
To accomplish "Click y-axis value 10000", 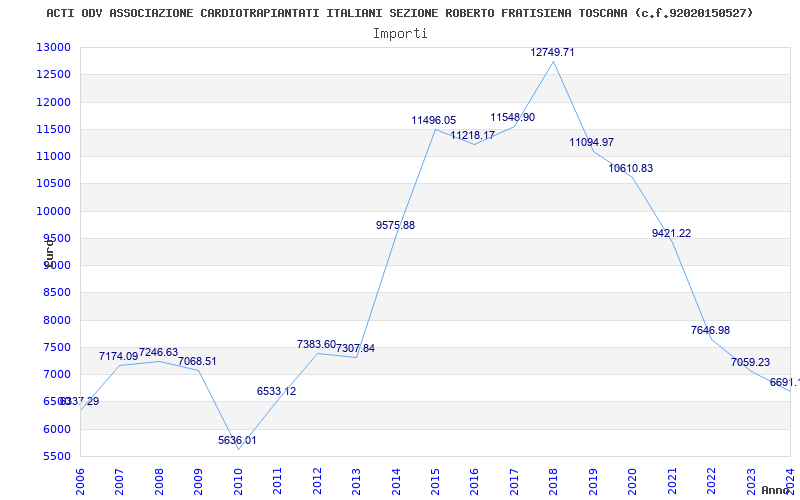I will tap(53, 211).
